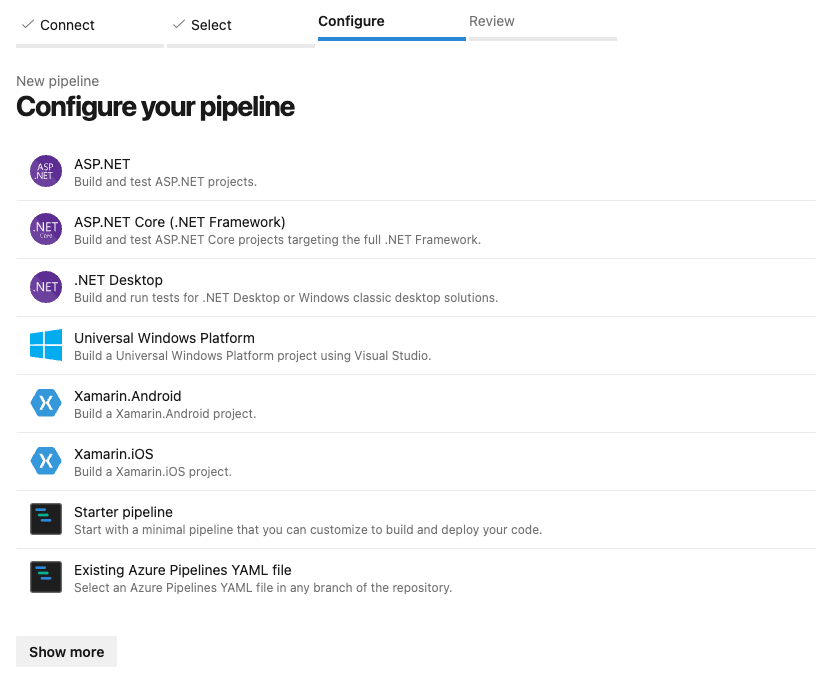The height and width of the screenshot is (689, 836).
Task: Click description about Windows classic desktop solutions
Action: [286, 298]
